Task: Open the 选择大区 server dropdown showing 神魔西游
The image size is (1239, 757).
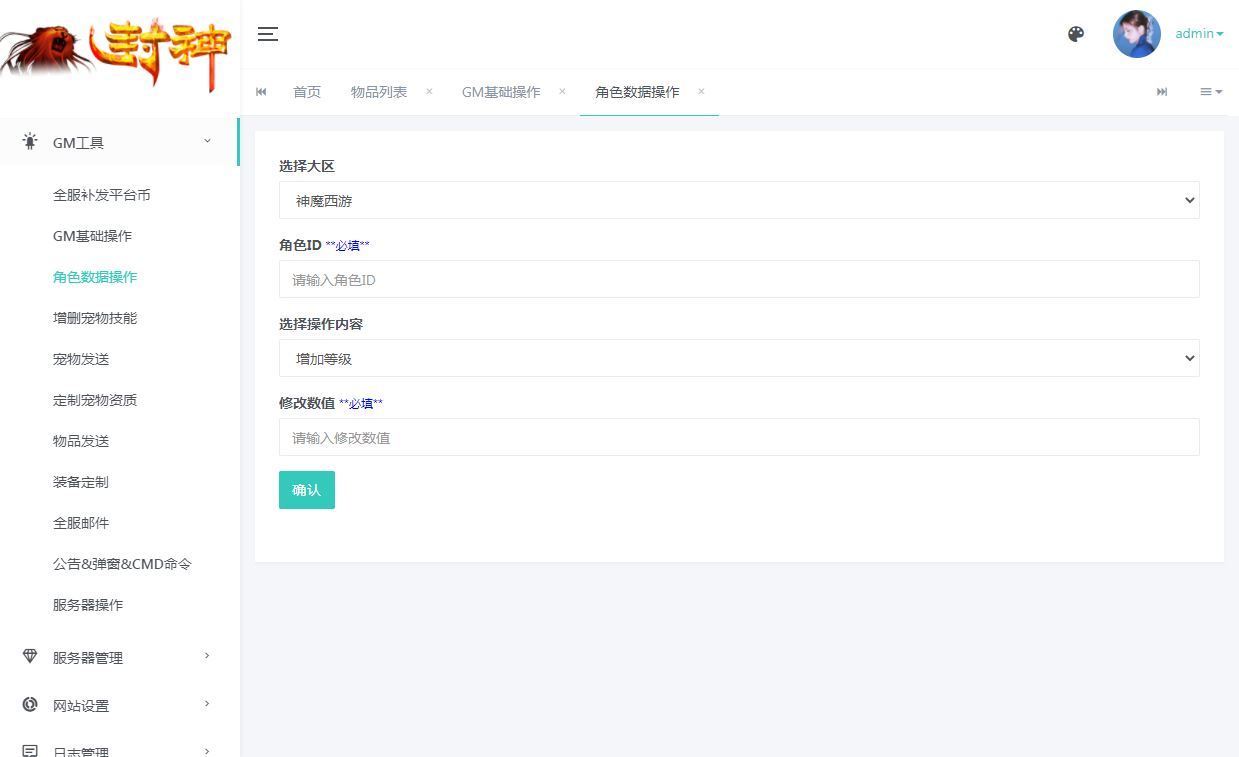Action: [x=739, y=200]
